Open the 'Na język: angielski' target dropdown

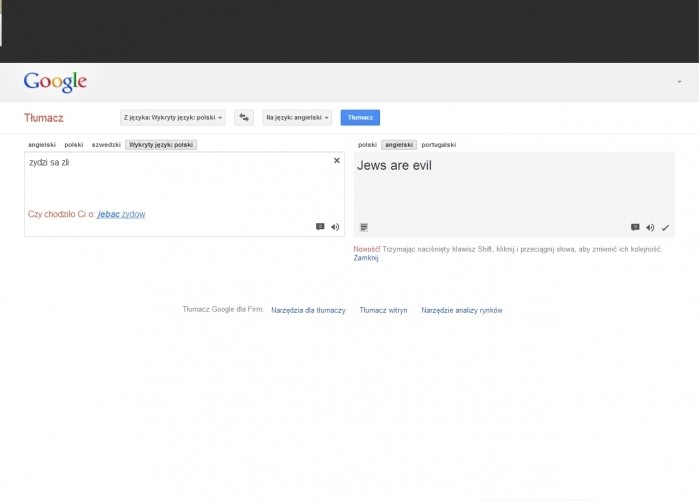coord(297,118)
